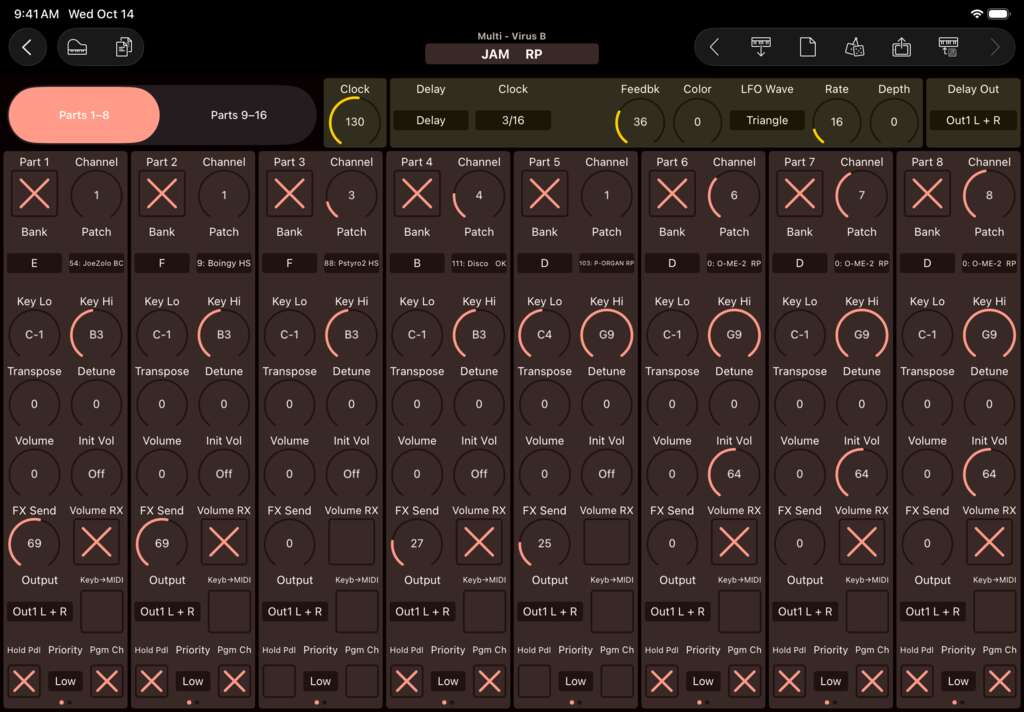This screenshot has height=712, width=1024.
Task: Open Part 4 Bank B selector
Action: 417,263
